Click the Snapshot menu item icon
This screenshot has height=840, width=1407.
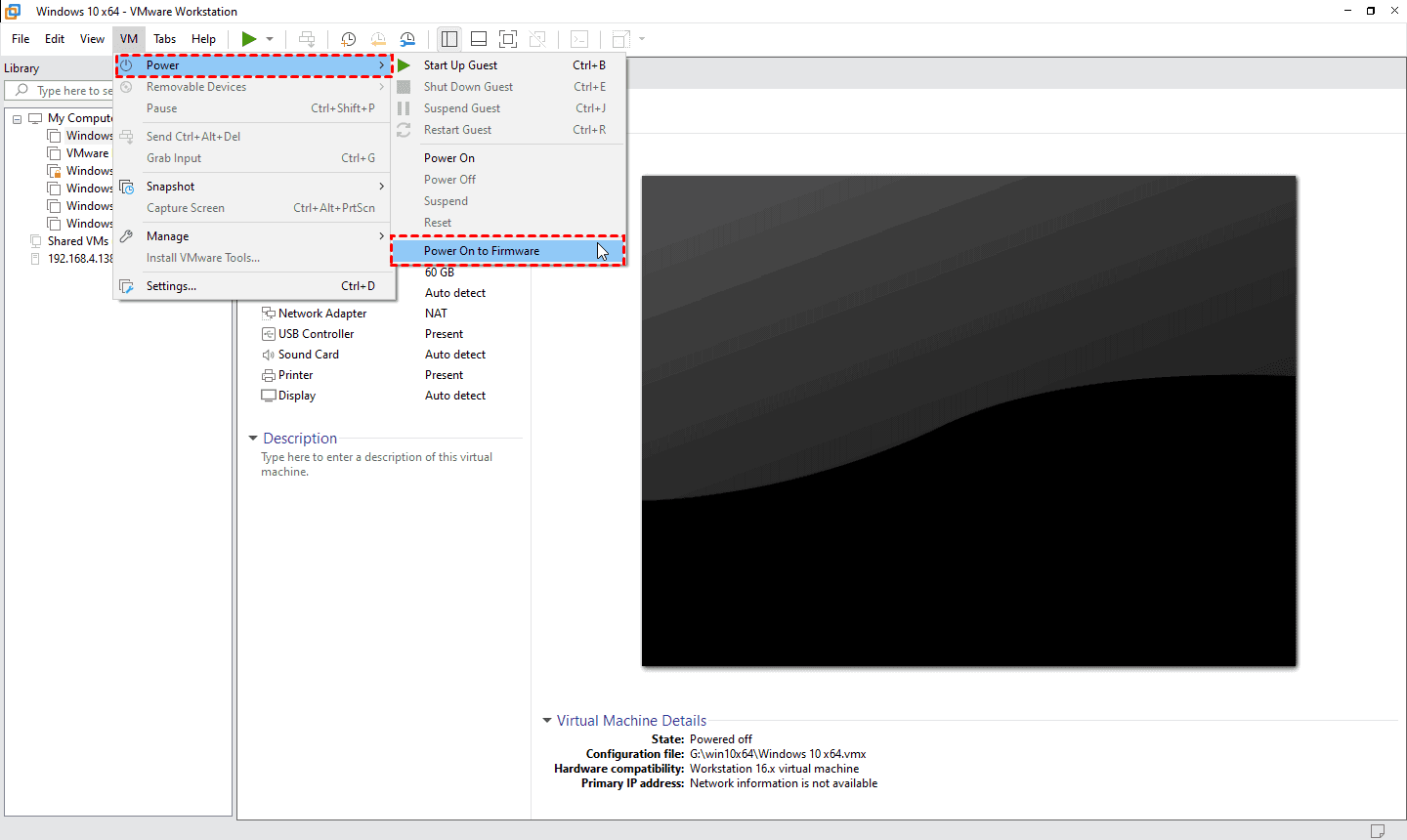click(127, 187)
